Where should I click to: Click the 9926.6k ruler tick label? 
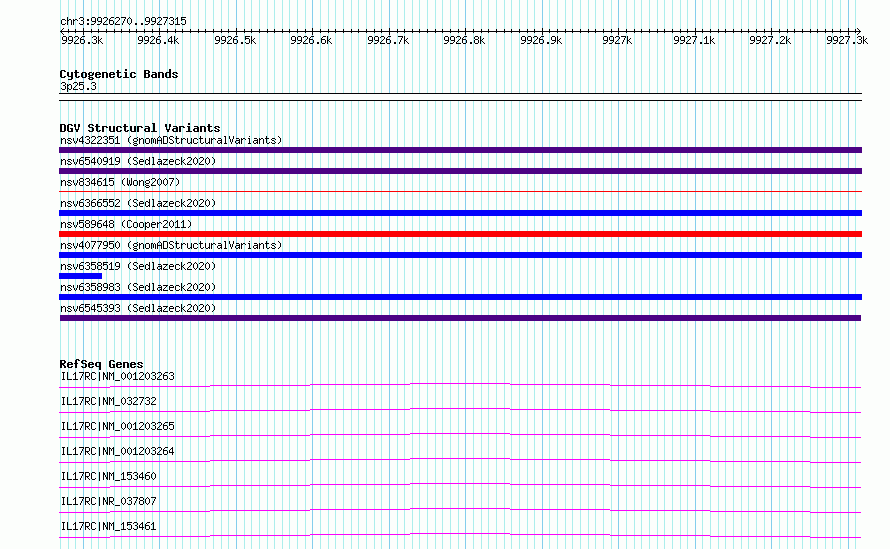click(x=311, y=40)
